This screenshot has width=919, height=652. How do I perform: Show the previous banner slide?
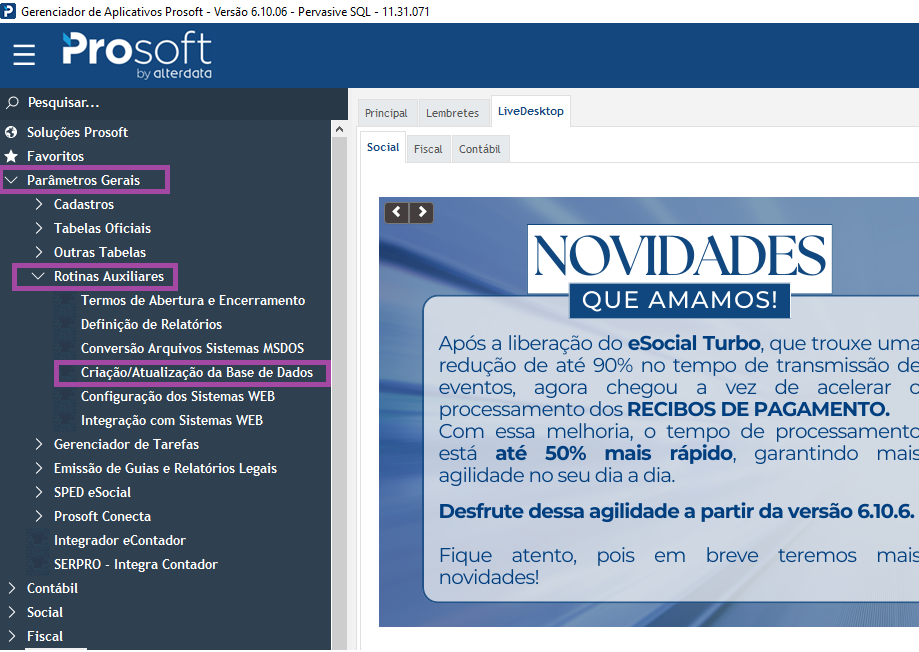click(x=397, y=212)
